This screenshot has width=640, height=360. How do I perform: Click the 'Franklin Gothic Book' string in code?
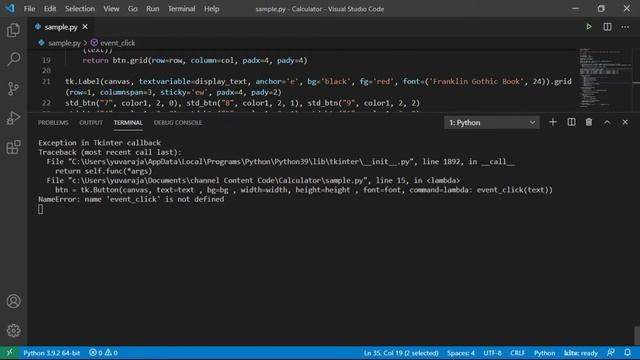click(476, 81)
